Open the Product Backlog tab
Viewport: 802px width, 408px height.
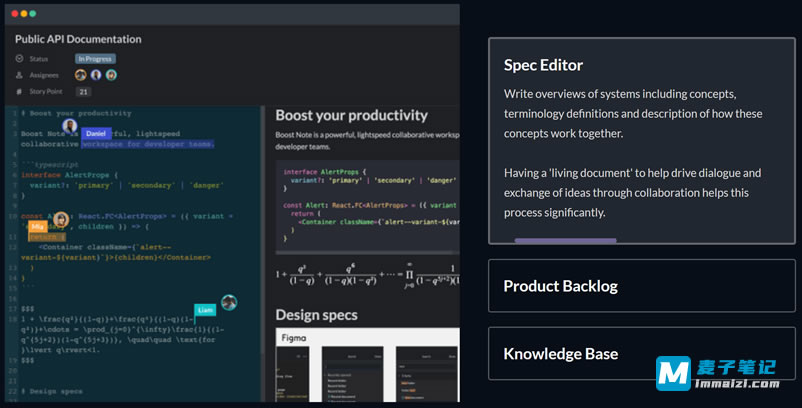(642, 286)
